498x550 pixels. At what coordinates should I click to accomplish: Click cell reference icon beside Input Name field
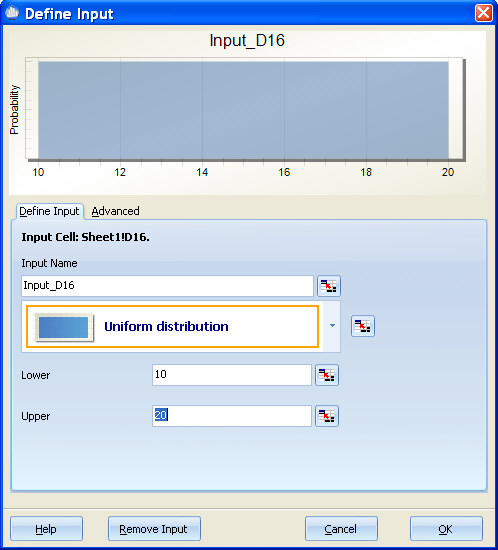pyautogui.click(x=329, y=286)
